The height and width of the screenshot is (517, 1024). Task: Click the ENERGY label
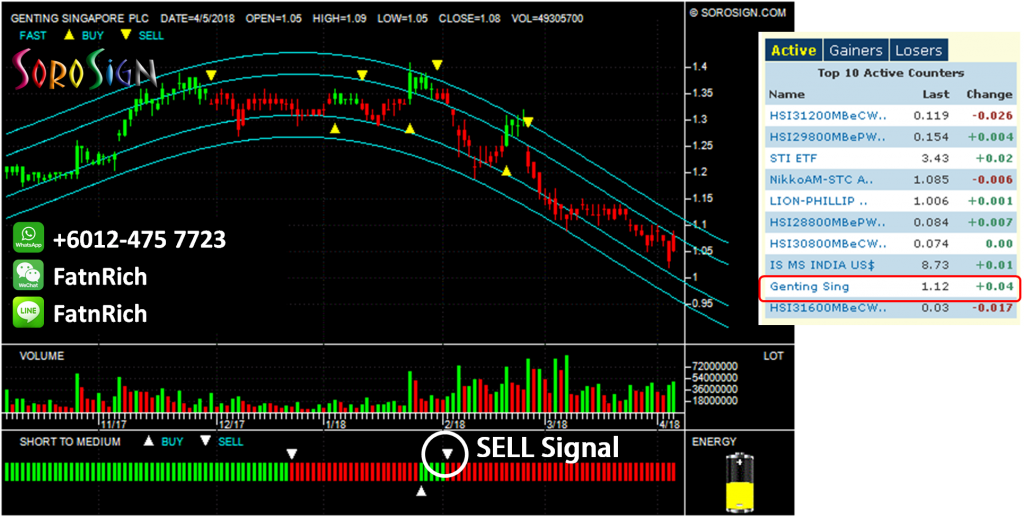716,442
